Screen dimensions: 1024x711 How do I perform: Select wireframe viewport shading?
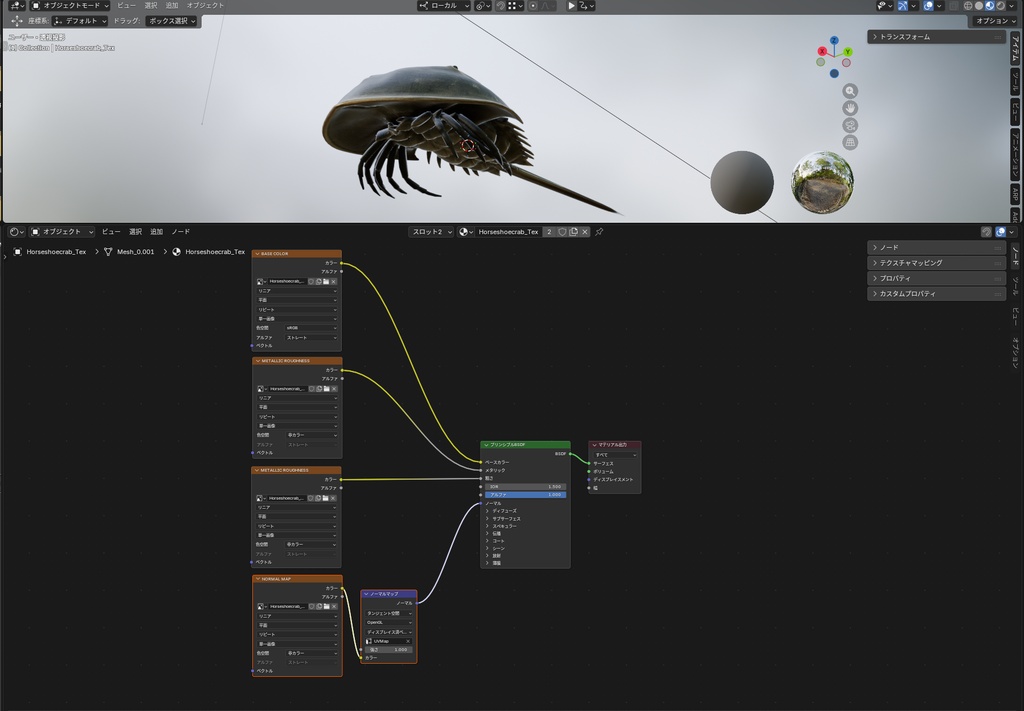tap(968, 5)
